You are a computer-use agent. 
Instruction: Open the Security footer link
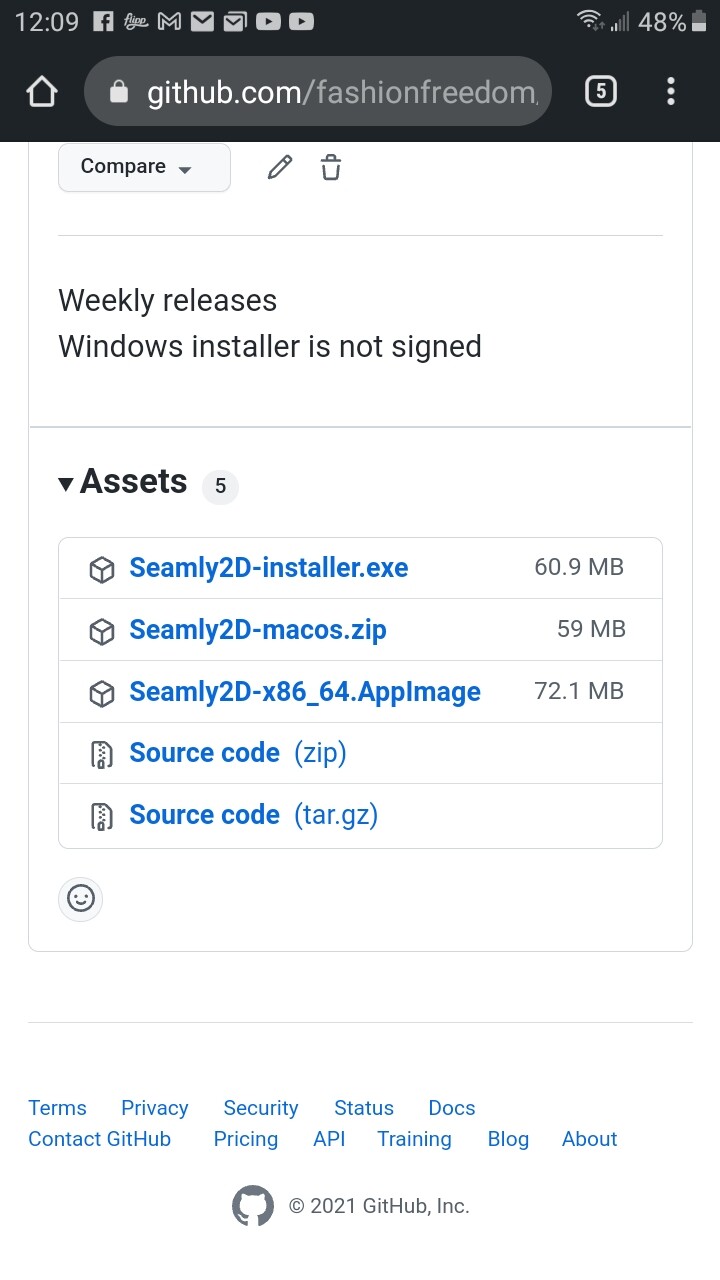tap(261, 1108)
